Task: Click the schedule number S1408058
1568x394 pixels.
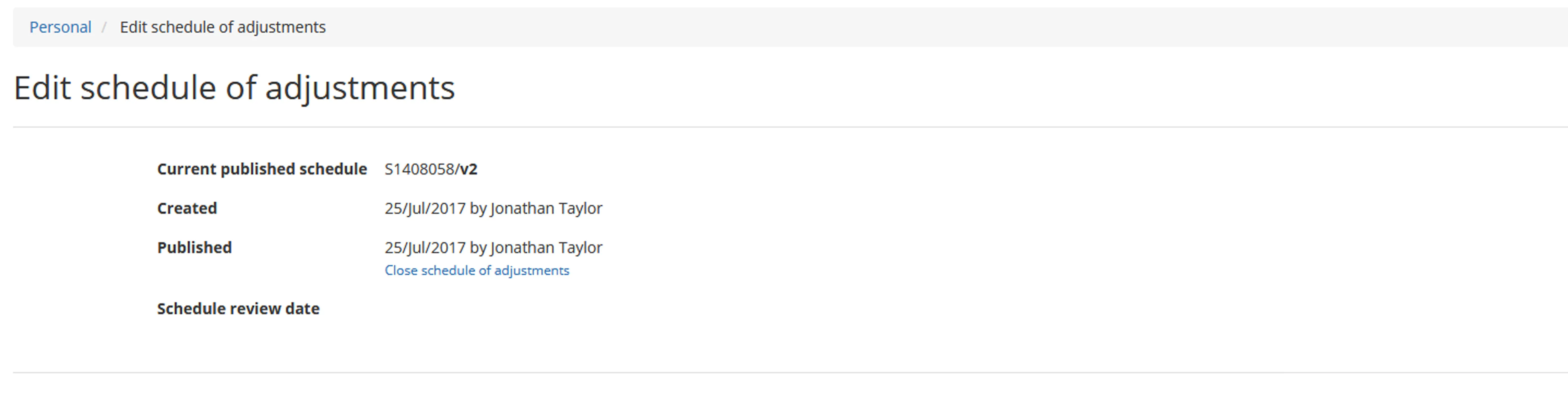Action: point(419,169)
